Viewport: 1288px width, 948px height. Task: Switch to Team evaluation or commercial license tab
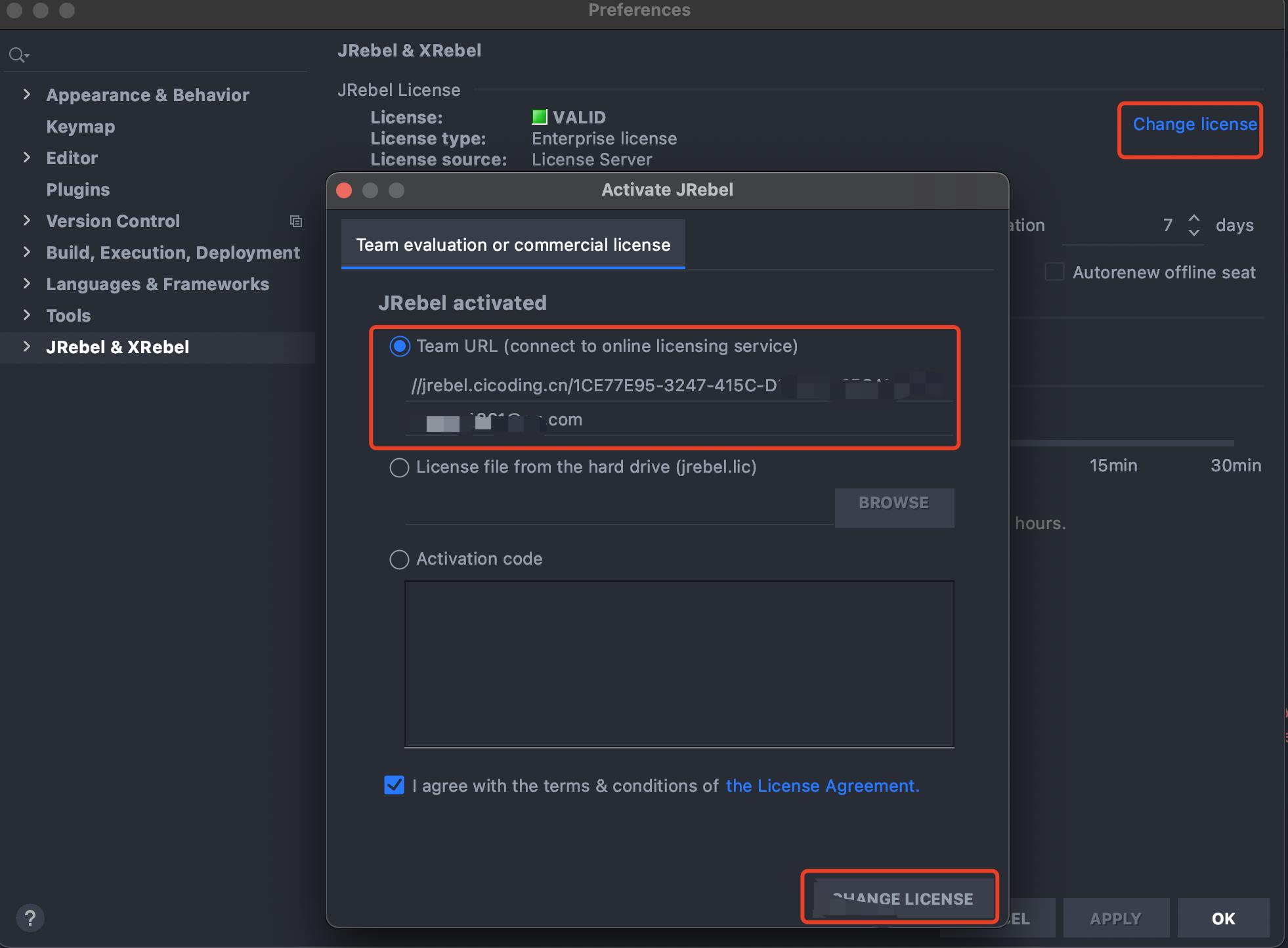[x=513, y=245]
